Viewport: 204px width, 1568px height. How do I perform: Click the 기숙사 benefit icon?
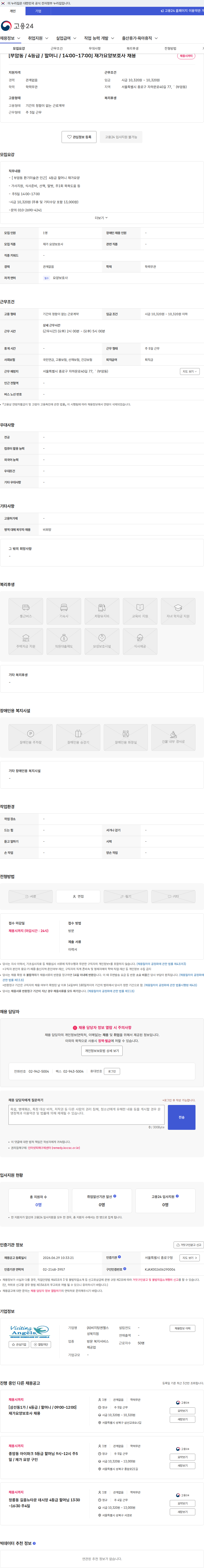coord(64,611)
